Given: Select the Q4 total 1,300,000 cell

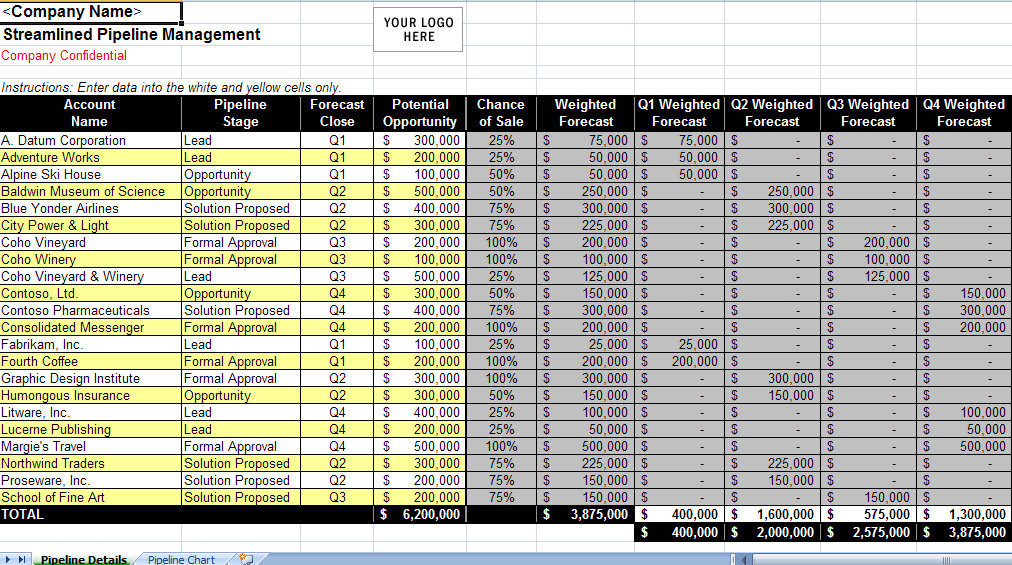Looking at the screenshot, I should click(x=964, y=515).
